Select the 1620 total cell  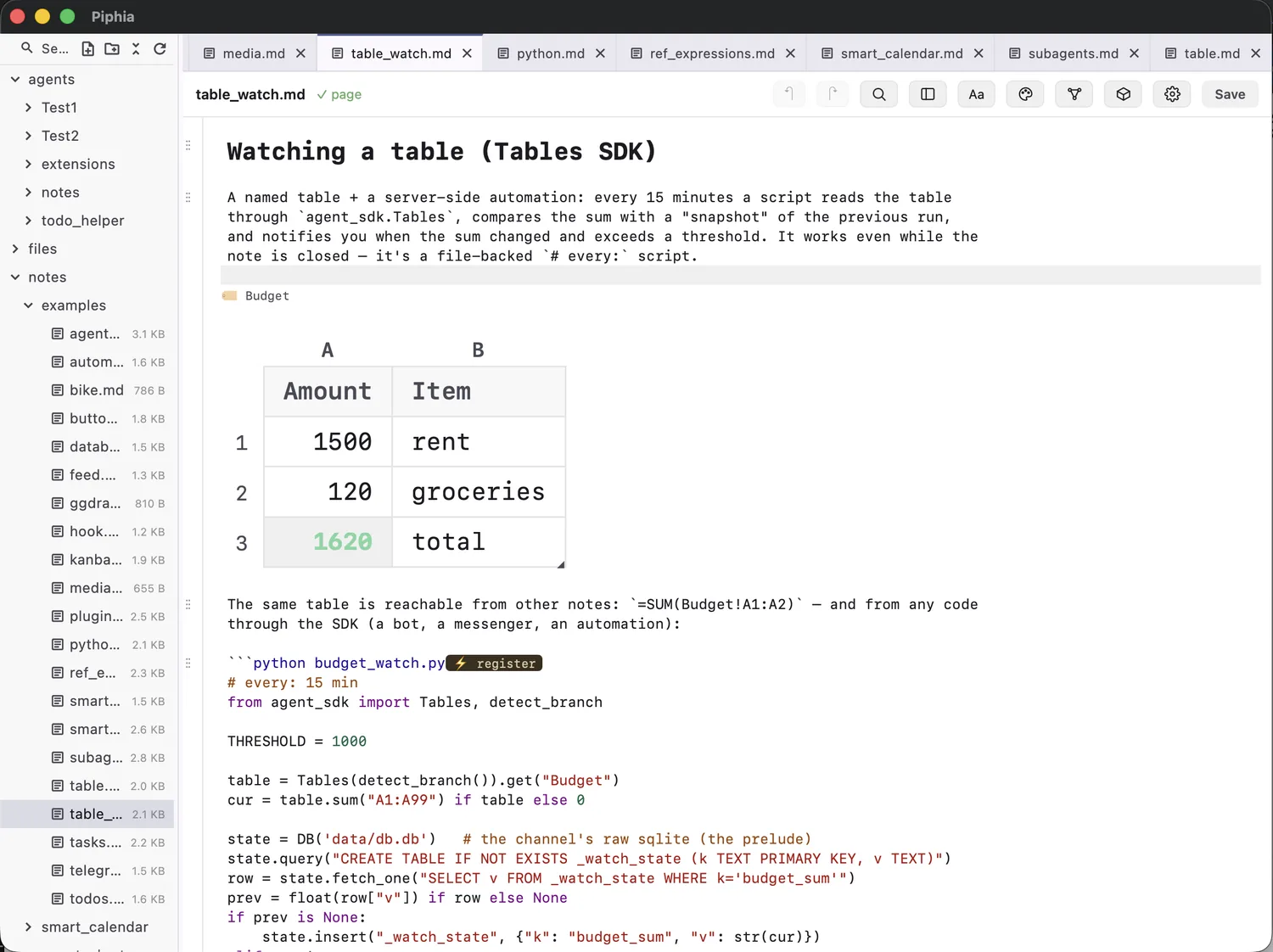pos(328,542)
